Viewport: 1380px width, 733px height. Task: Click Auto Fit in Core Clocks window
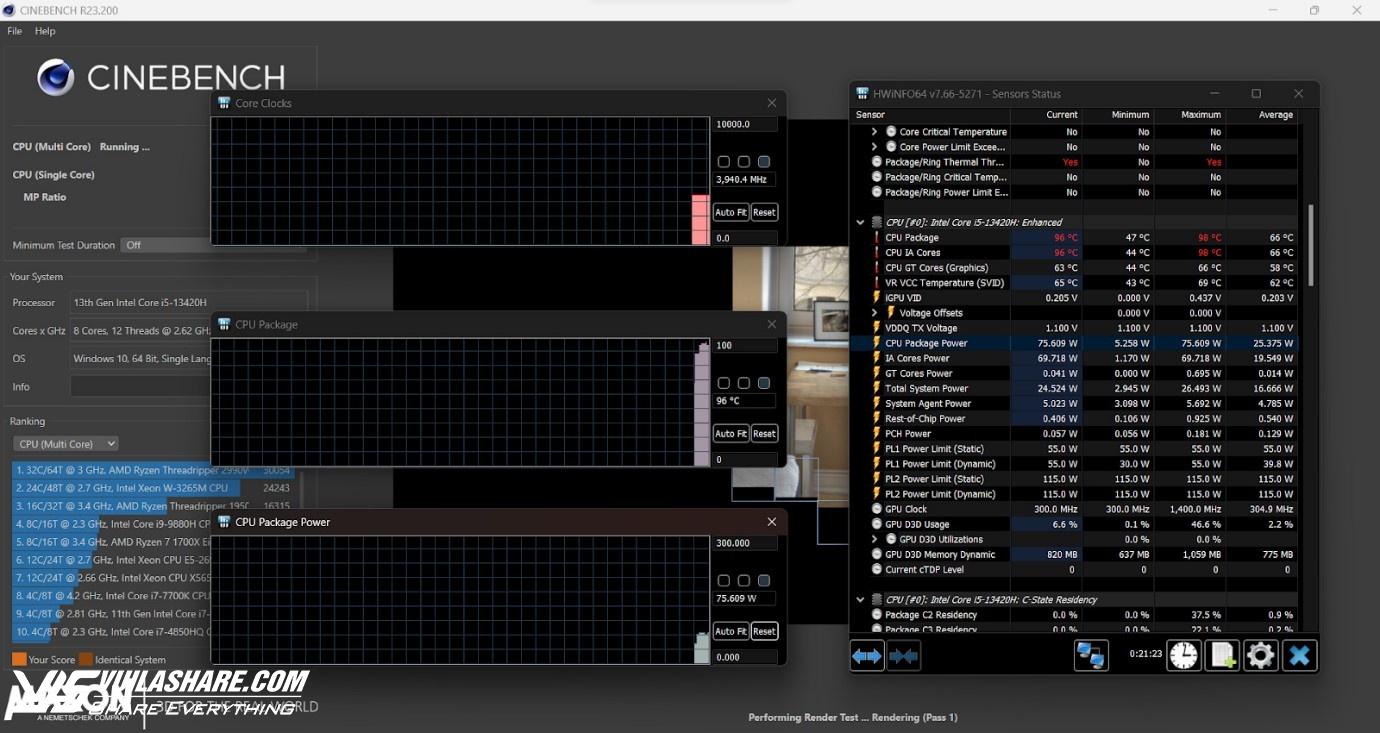tap(731, 212)
